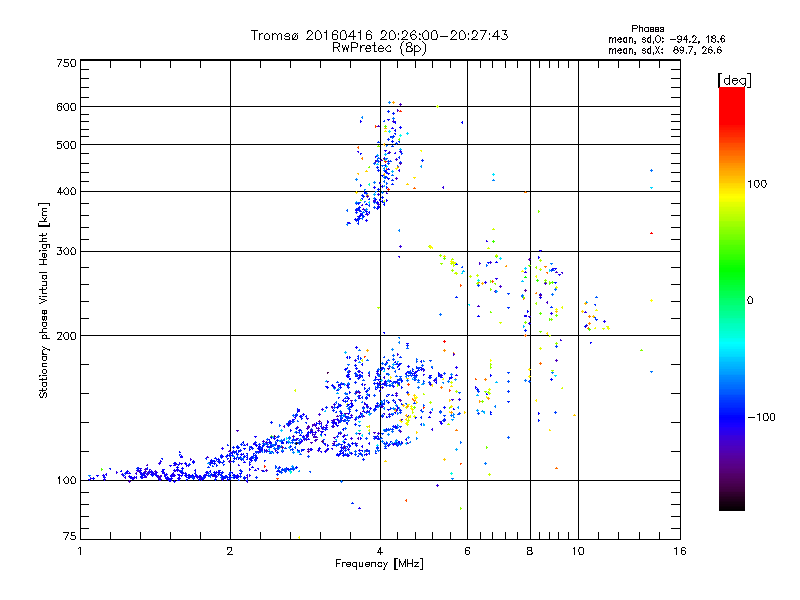This screenshot has width=800, height=600.
Task: Pick the green band of the colorbar
Action: [x=732, y=268]
